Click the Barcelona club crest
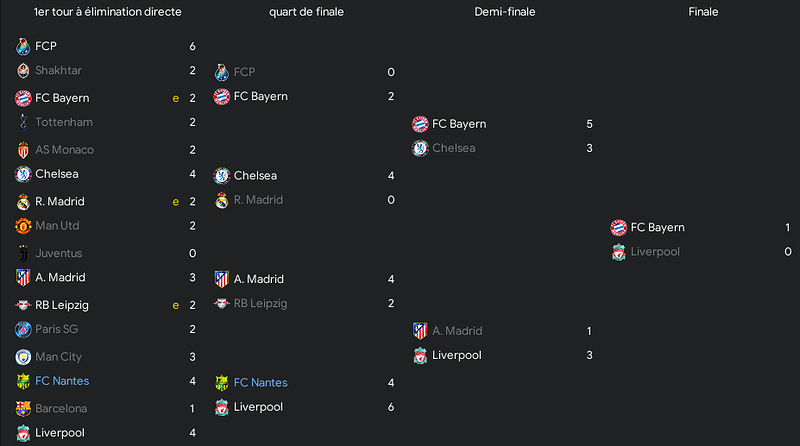 pos(23,408)
